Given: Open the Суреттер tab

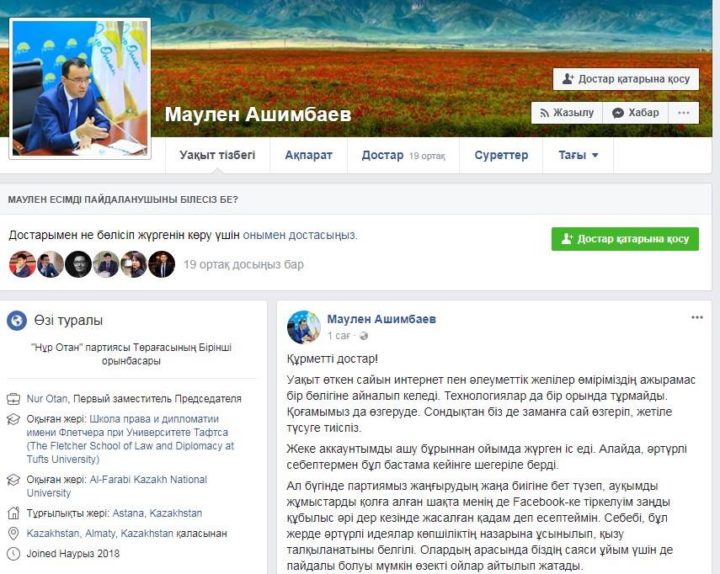Looking at the screenshot, I should point(501,155).
